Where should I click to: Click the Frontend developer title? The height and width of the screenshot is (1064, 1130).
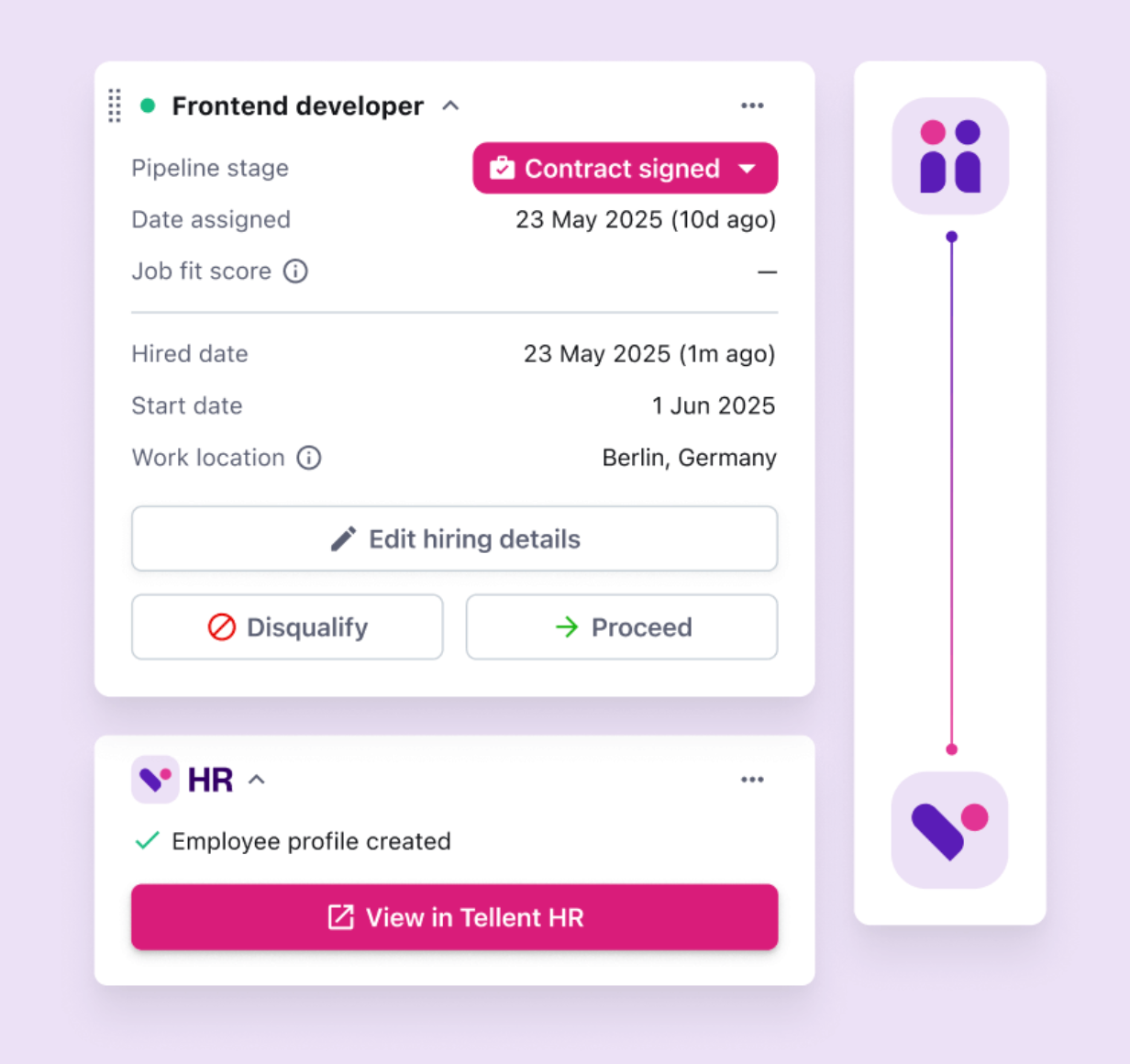297,105
